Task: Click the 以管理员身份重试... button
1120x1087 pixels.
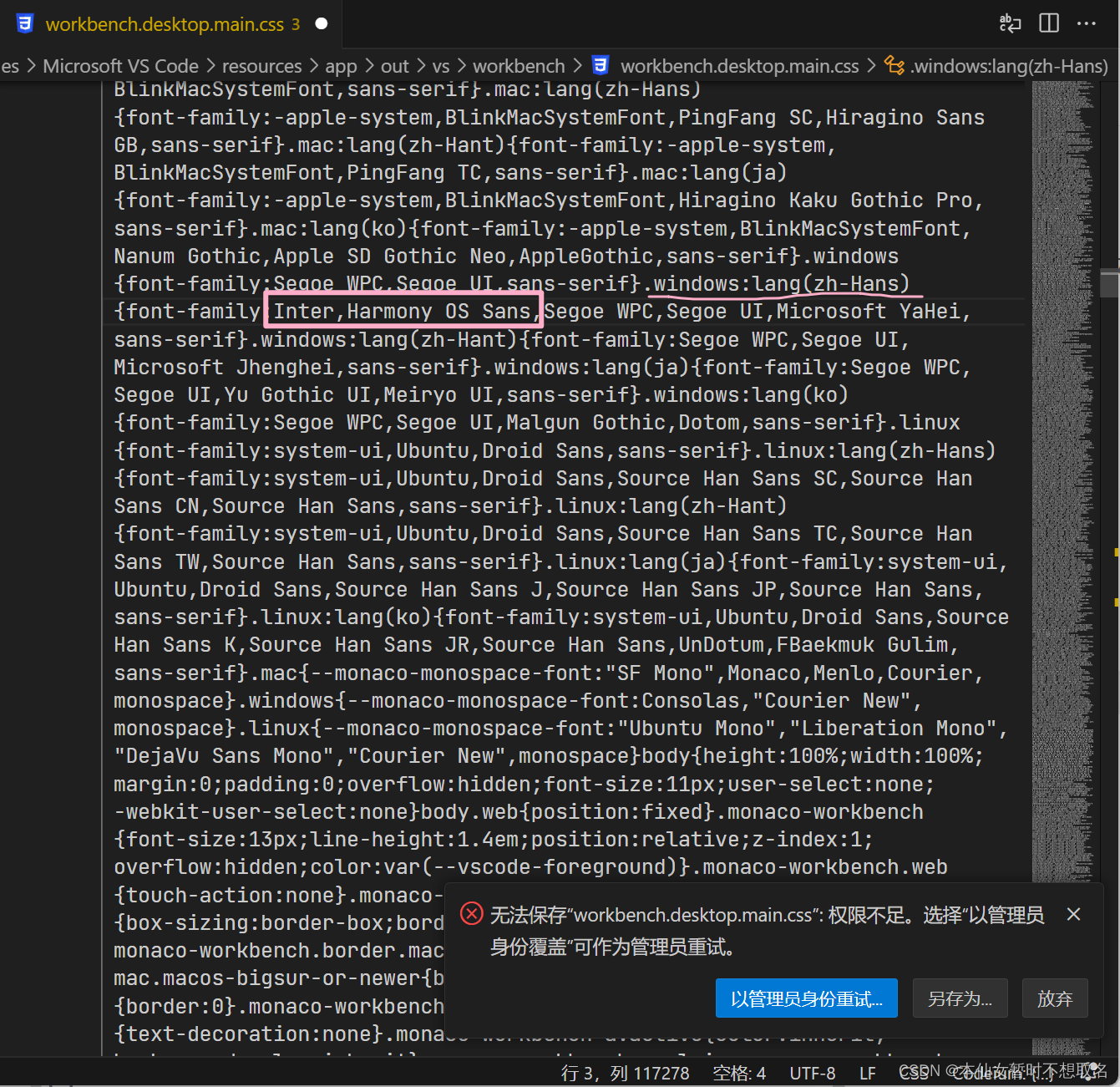Action: (807, 998)
